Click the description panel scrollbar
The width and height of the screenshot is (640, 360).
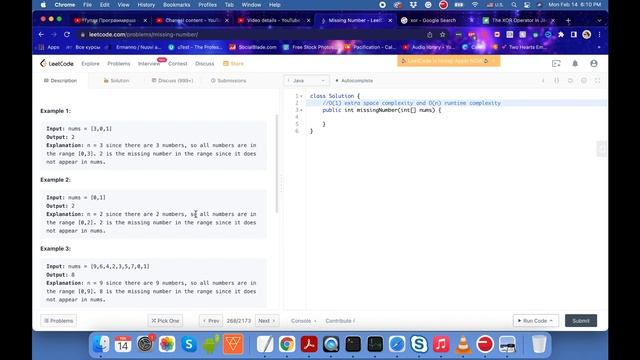tap(277, 163)
